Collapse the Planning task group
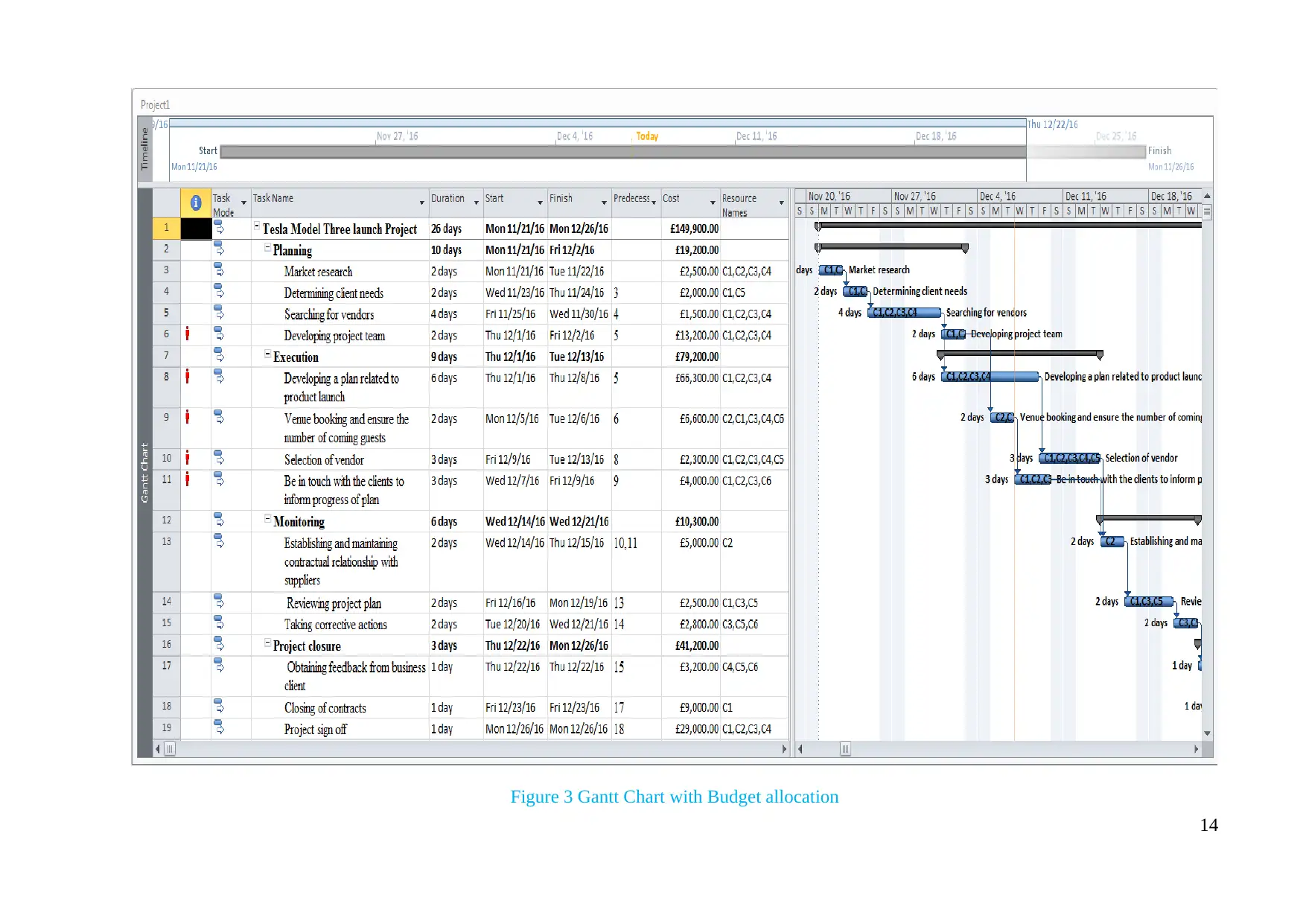This screenshot has height=924, width=1306. 267,247
